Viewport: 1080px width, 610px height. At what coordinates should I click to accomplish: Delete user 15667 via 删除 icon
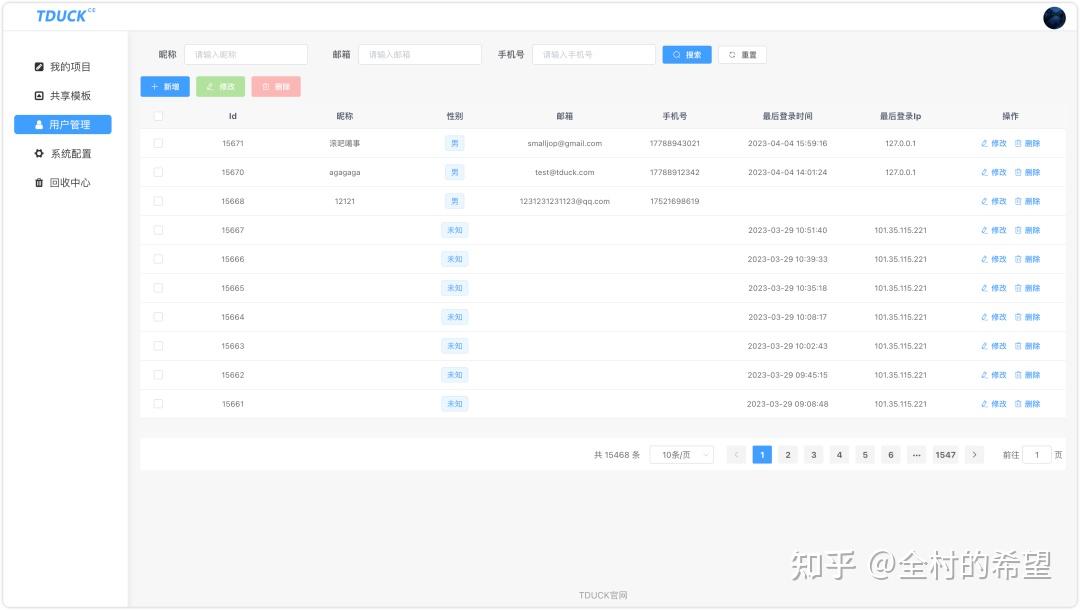[x=1028, y=230]
